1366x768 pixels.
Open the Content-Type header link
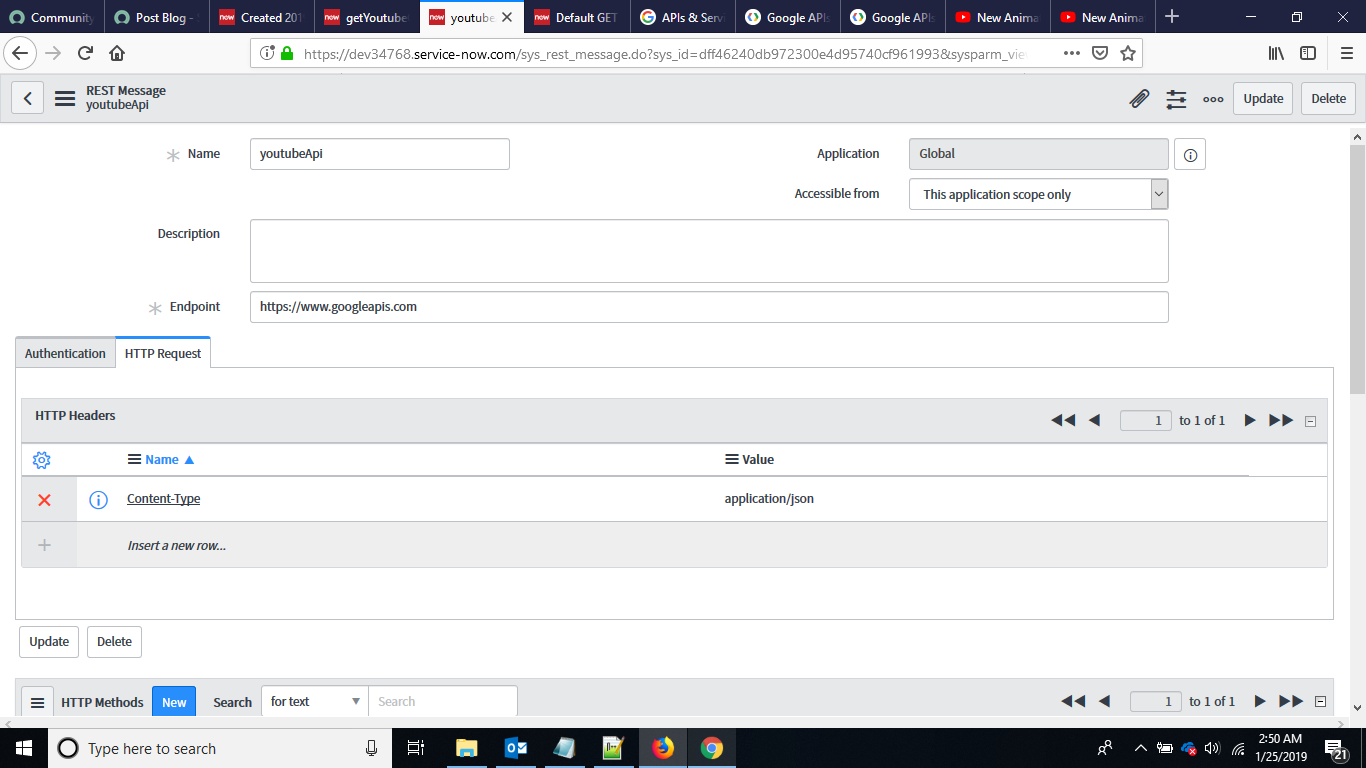click(x=163, y=498)
